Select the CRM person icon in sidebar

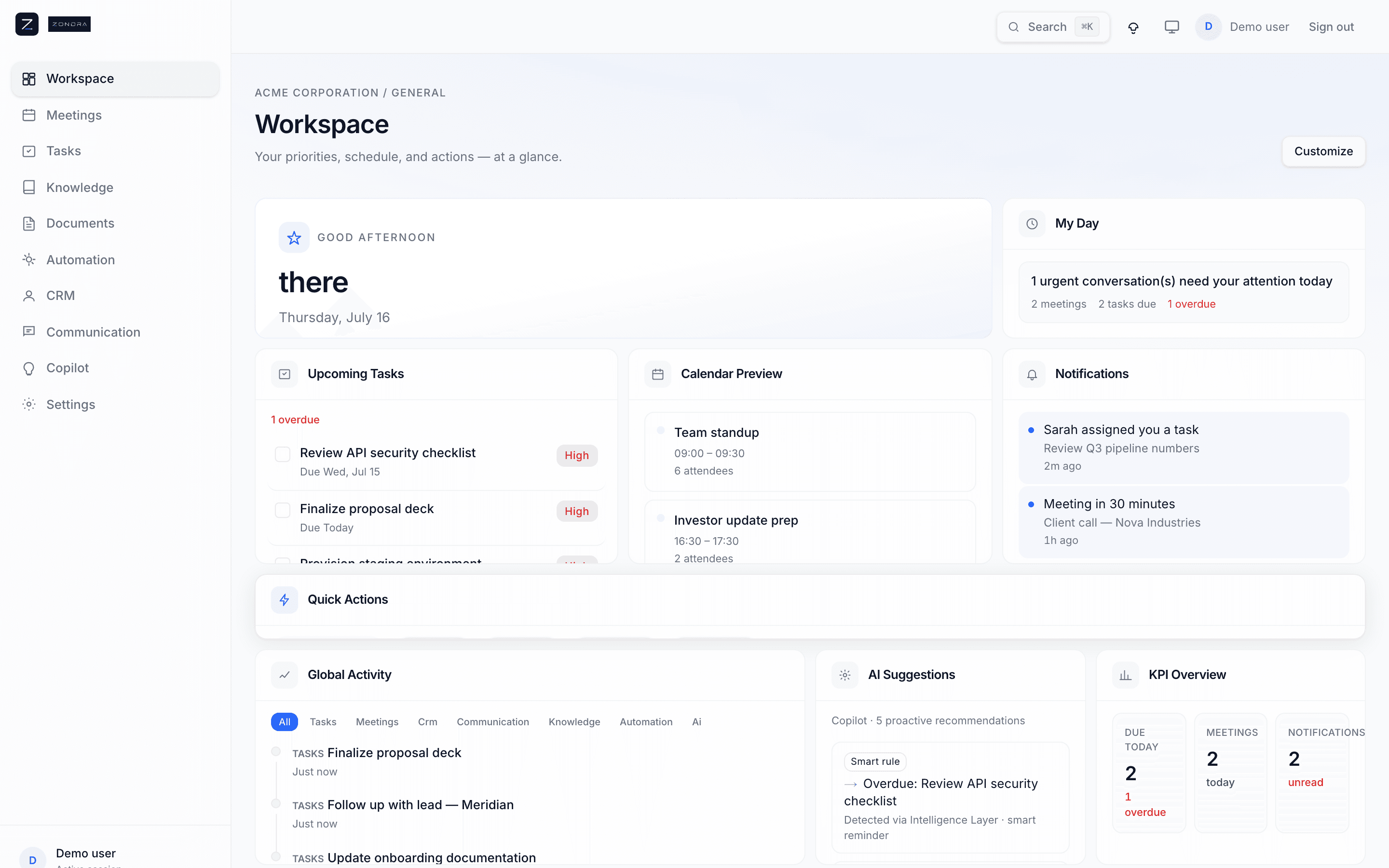pos(29,296)
